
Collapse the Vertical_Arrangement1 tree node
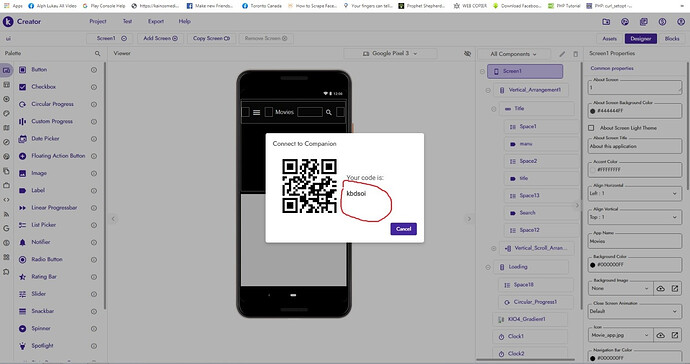(488, 90)
